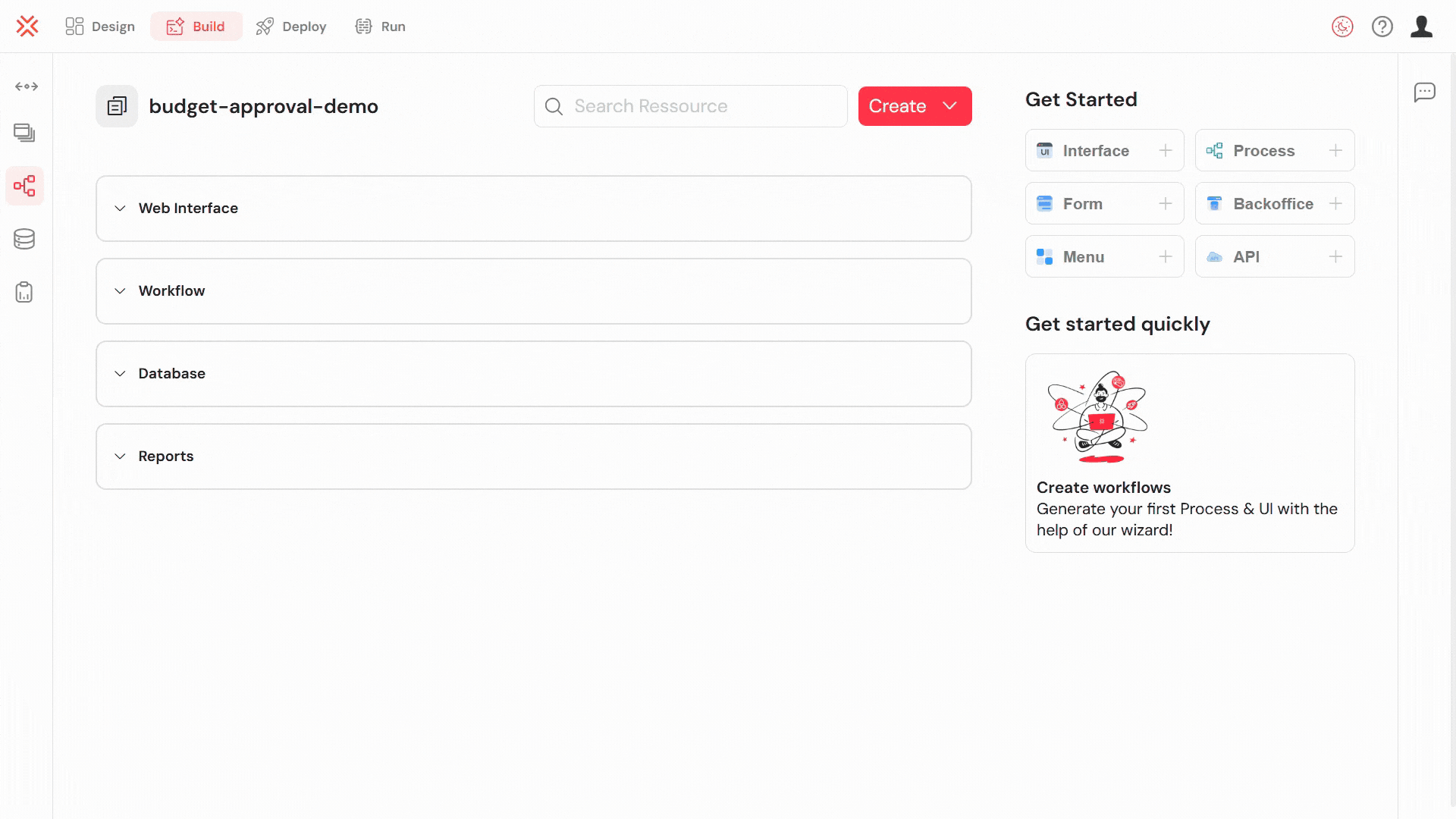
Task: Toggle dark mode with the moon icon
Action: (1341, 26)
